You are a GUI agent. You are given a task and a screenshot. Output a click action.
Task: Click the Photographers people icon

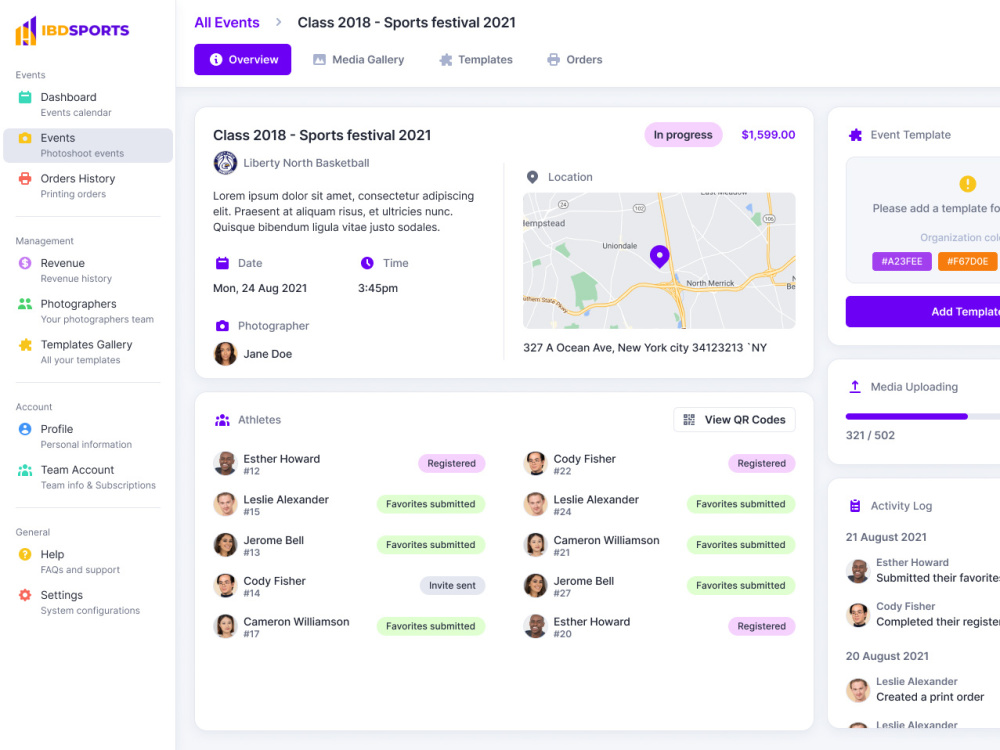tap(25, 304)
